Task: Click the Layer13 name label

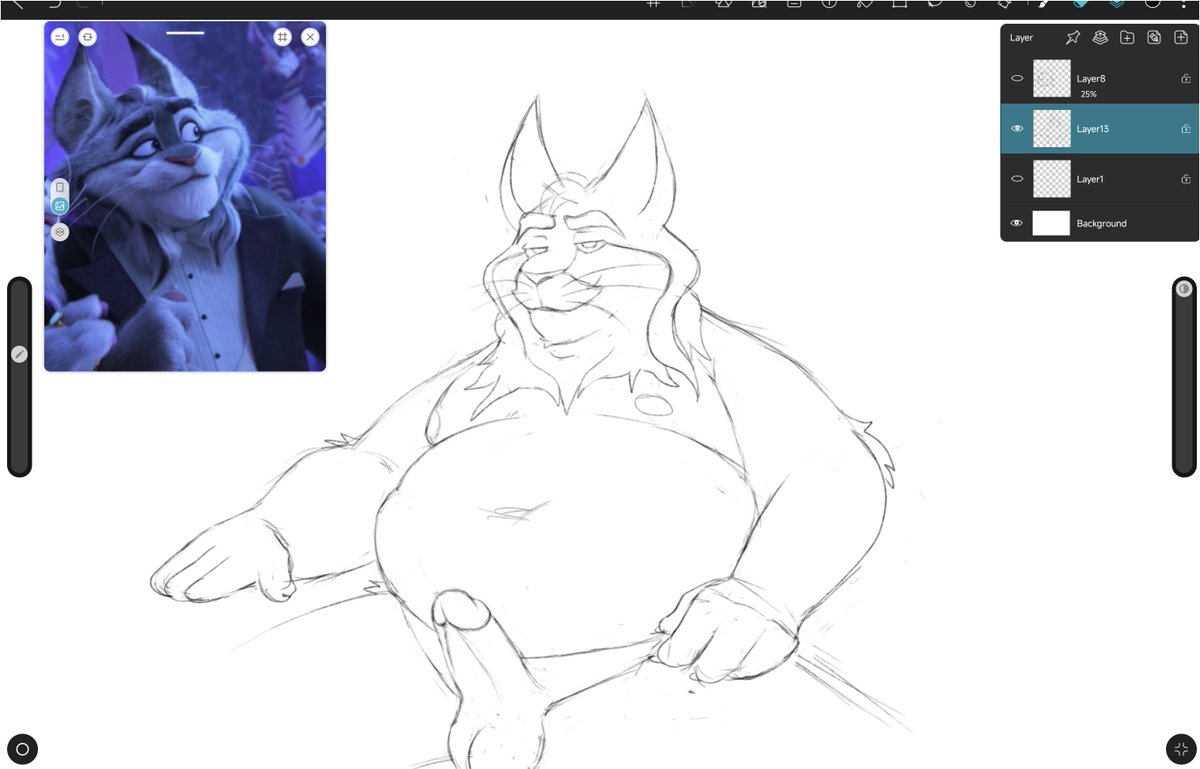Action: click(1093, 129)
